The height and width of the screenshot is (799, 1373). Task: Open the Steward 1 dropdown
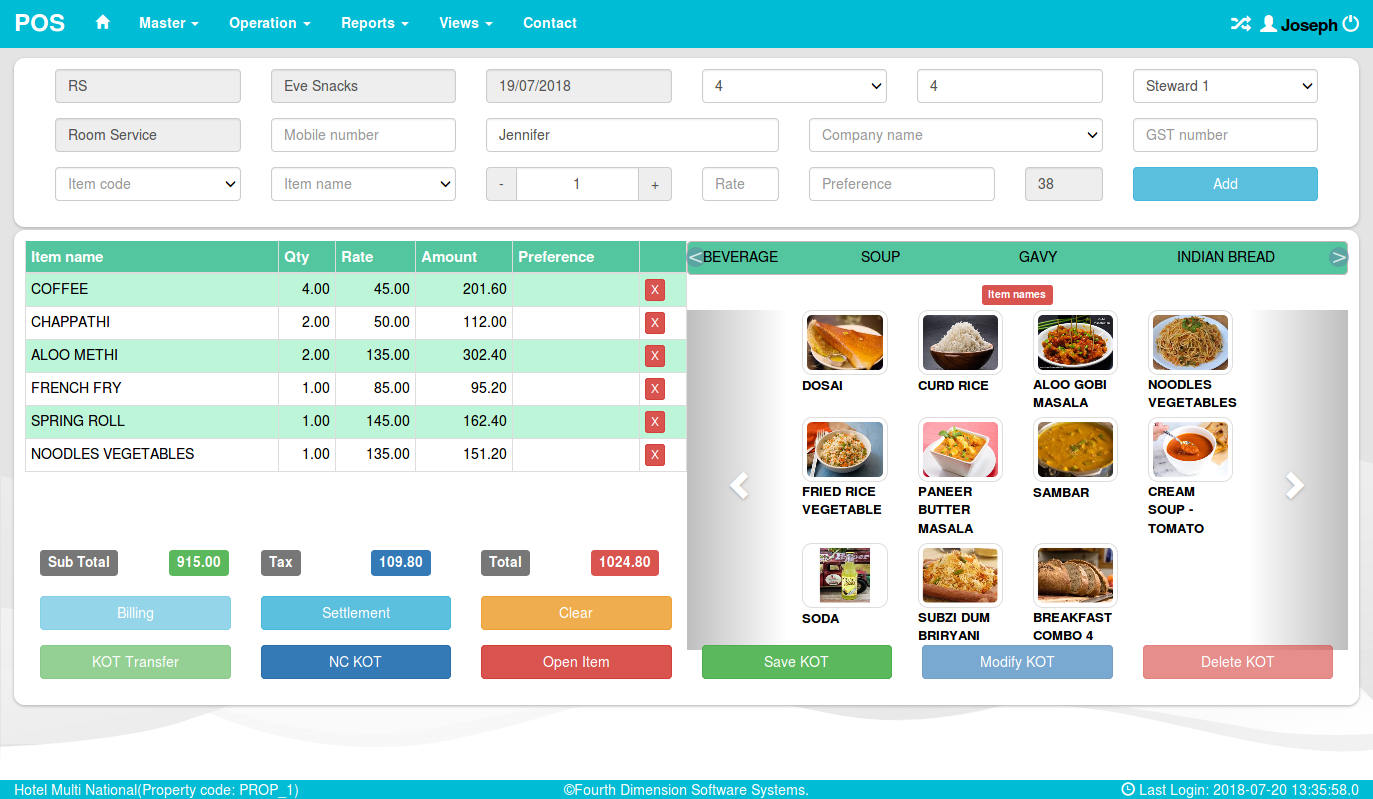point(1225,86)
